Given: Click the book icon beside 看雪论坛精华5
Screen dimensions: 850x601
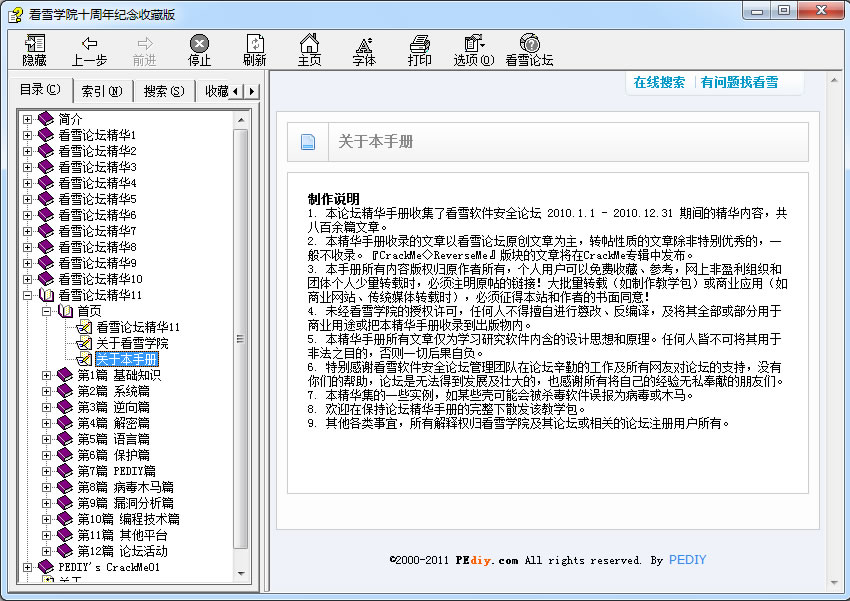Looking at the screenshot, I should tap(46, 199).
